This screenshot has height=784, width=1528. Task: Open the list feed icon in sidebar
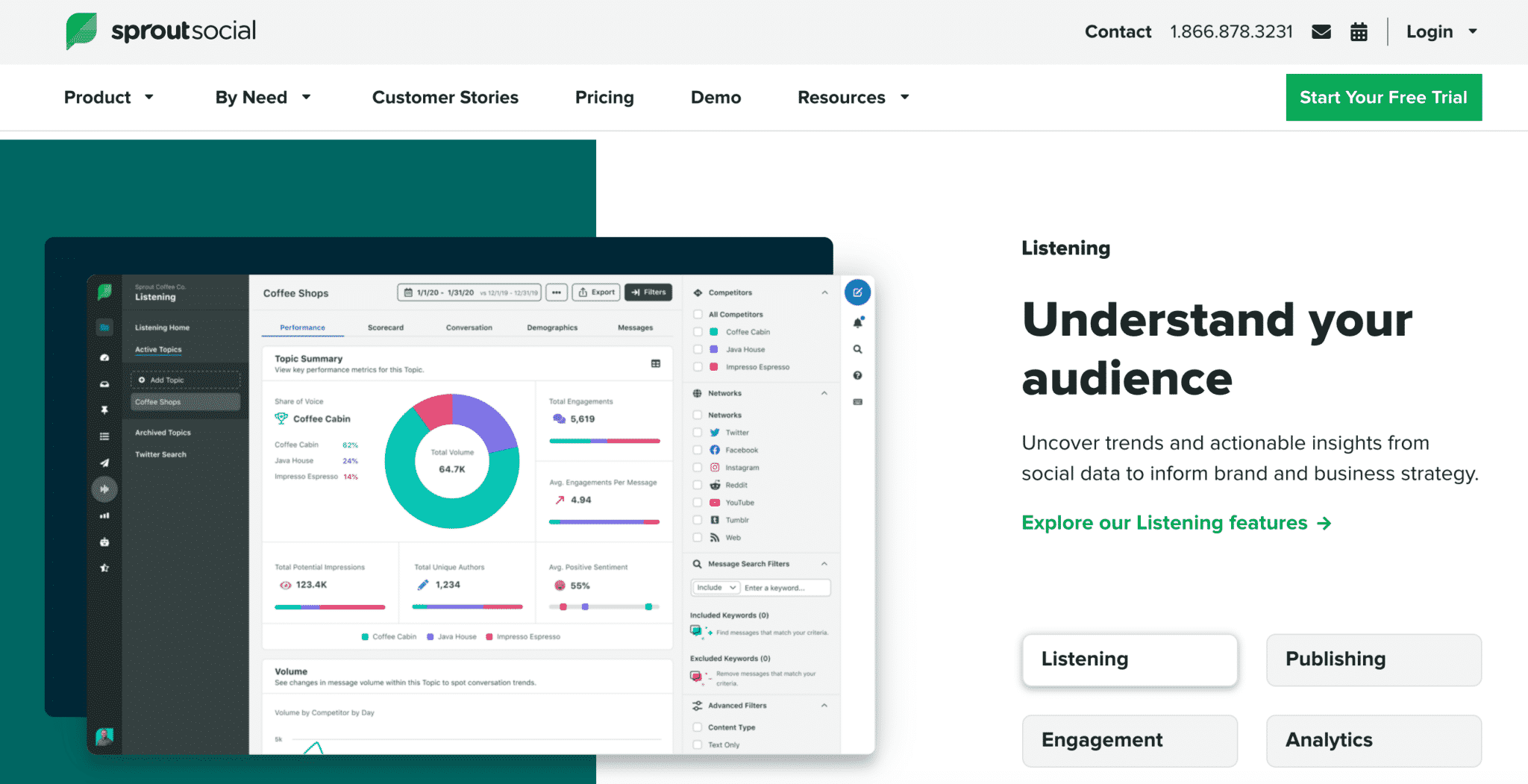pos(104,436)
